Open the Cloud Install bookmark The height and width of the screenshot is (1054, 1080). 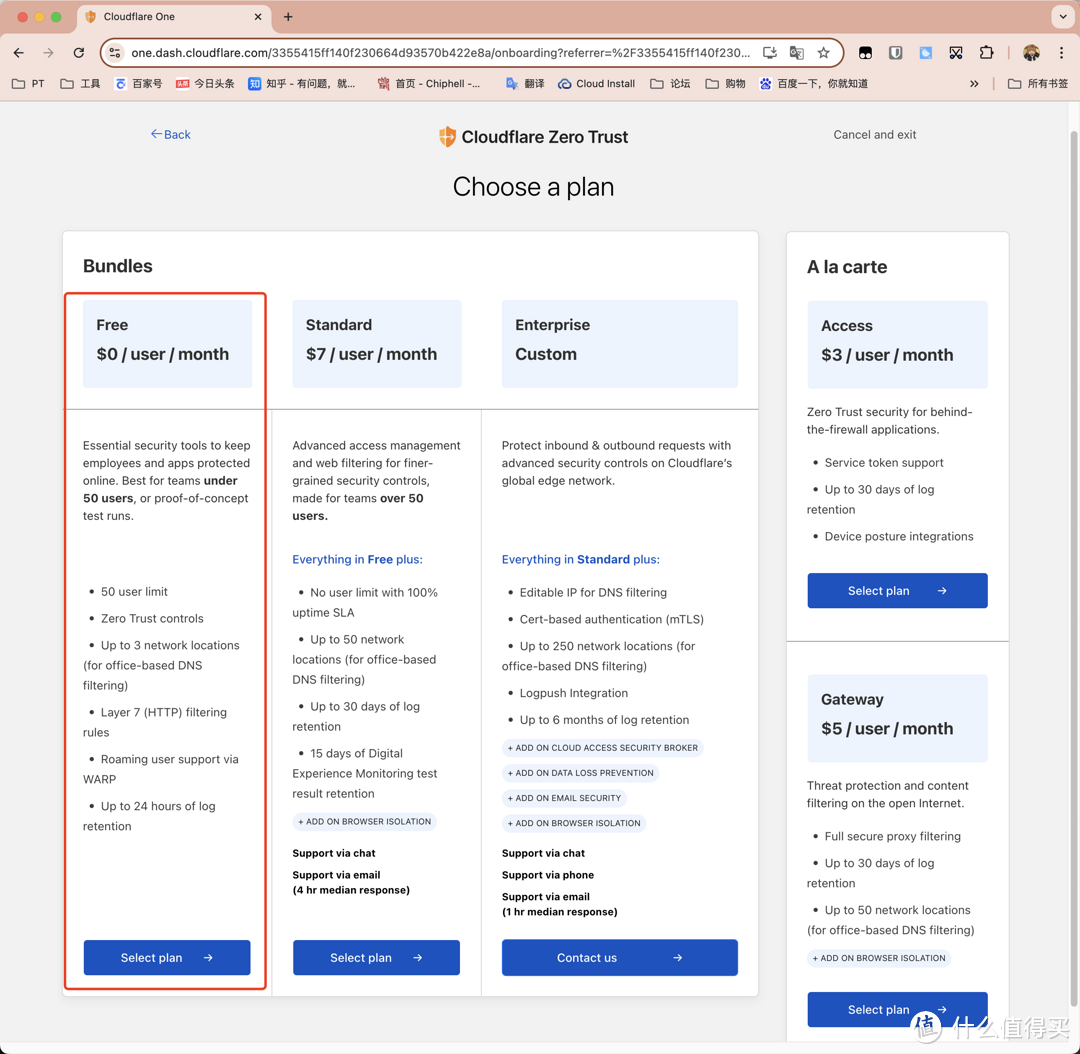tap(596, 84)
